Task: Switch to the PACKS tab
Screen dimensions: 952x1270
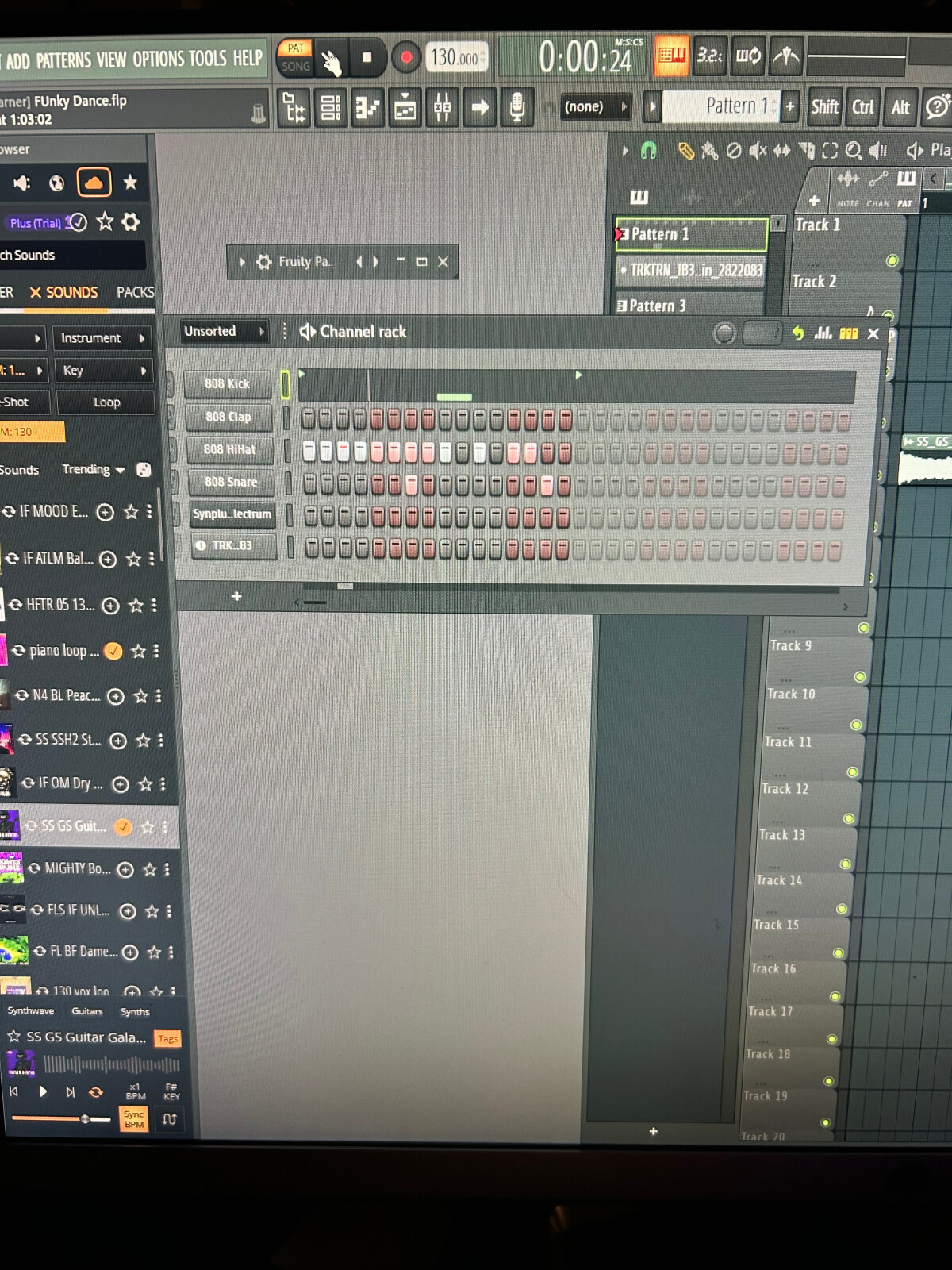Action: tap(135, 292)
